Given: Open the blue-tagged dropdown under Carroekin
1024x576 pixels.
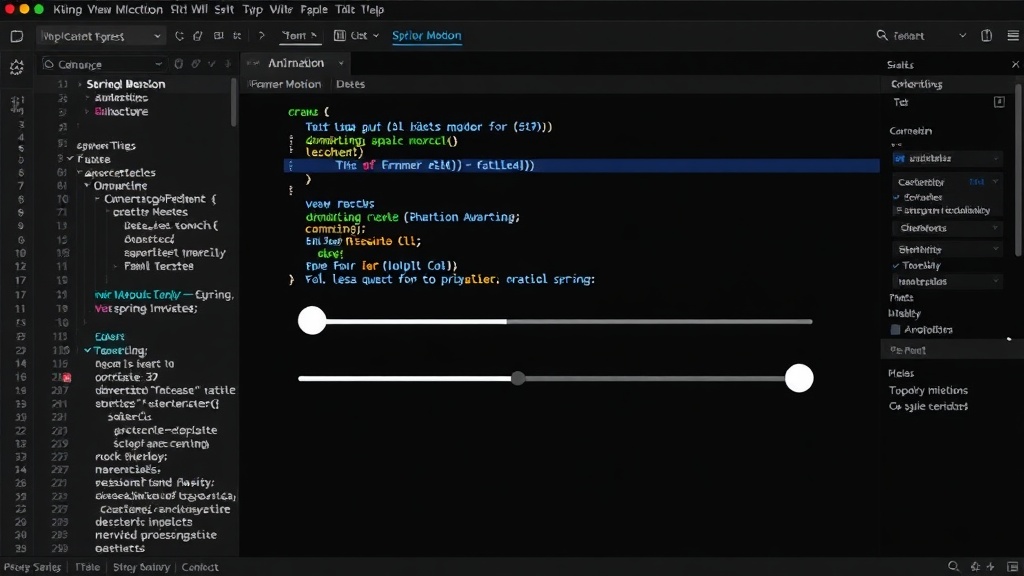Looking at the screenshot, I should pyautogui.click(x=947, y=158).
